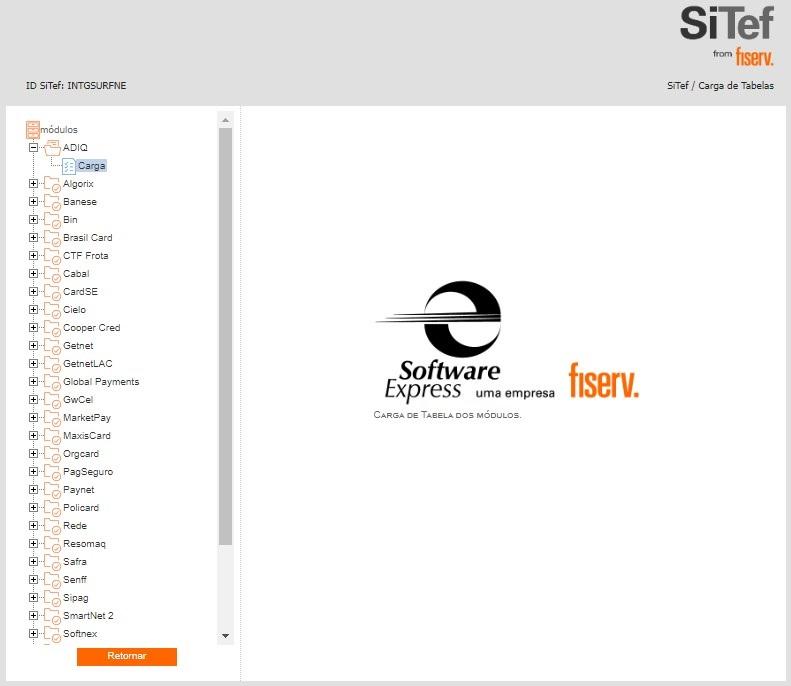The image size is (791, 686).
Task: Click the tree scrollbar down arrow
Action: pos(225,636)
